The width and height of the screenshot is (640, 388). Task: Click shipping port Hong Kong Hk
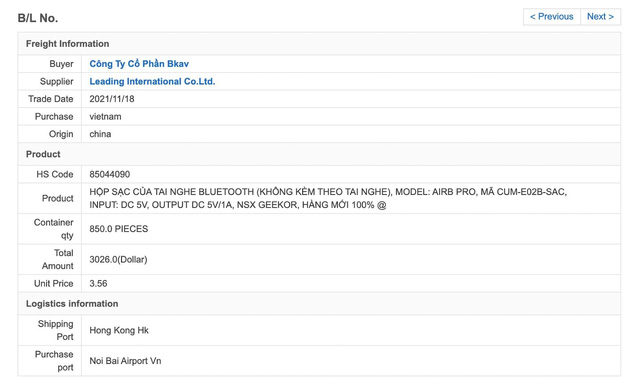pos(119,330)
